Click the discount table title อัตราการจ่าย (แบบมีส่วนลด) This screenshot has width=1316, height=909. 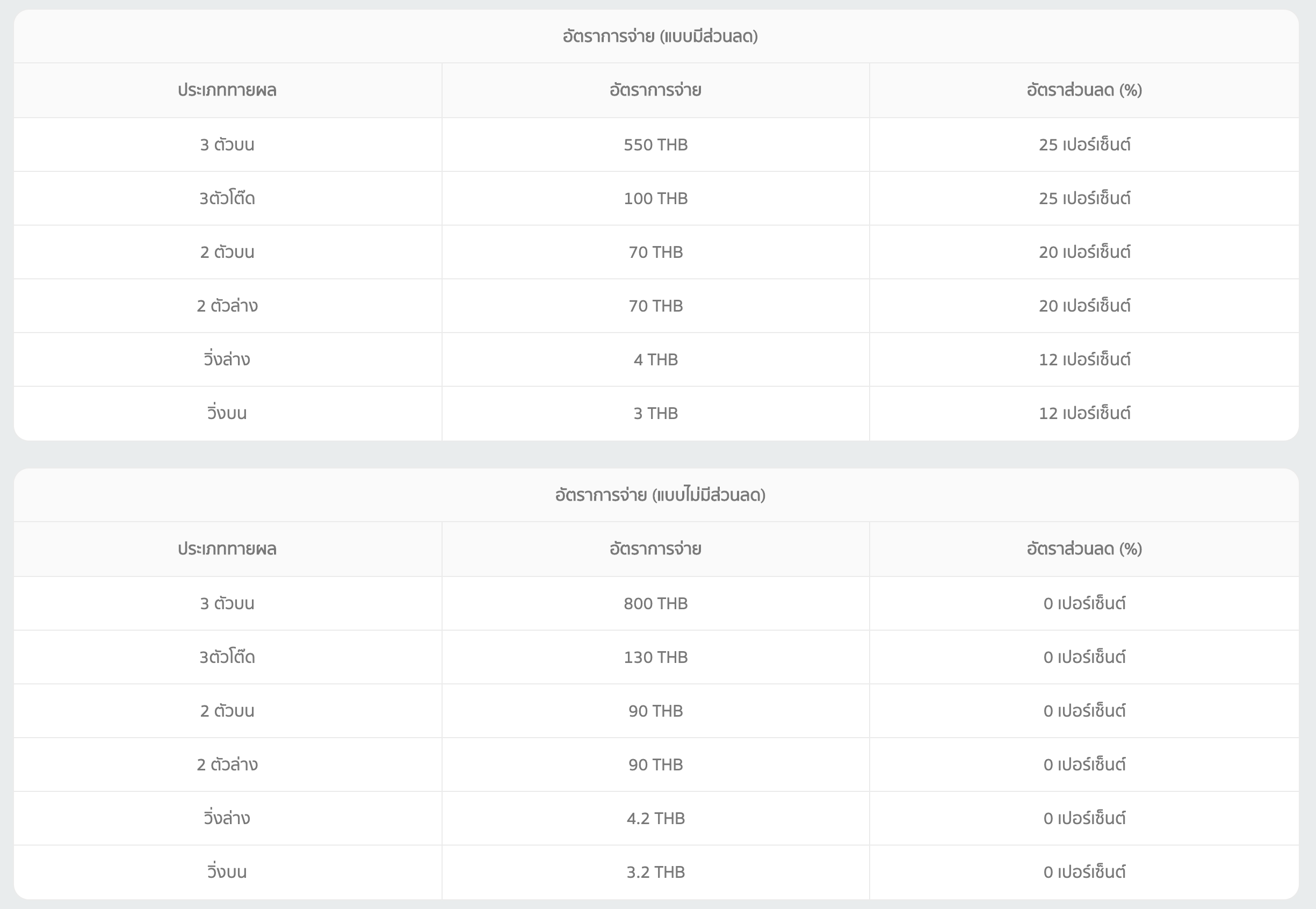[660, 37]
